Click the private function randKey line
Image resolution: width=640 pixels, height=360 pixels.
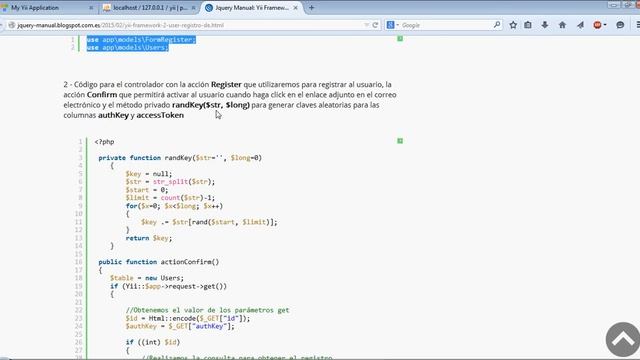180,158
